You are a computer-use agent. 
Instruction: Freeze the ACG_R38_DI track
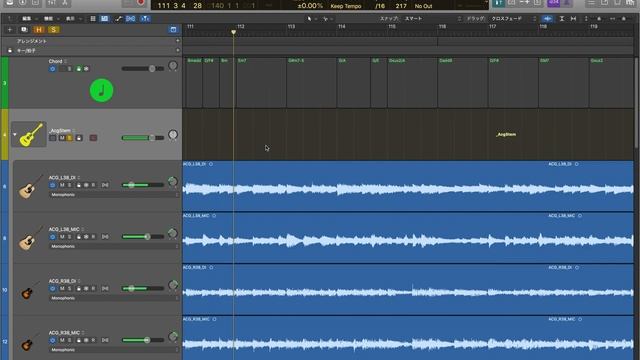(x=86, y=289)
